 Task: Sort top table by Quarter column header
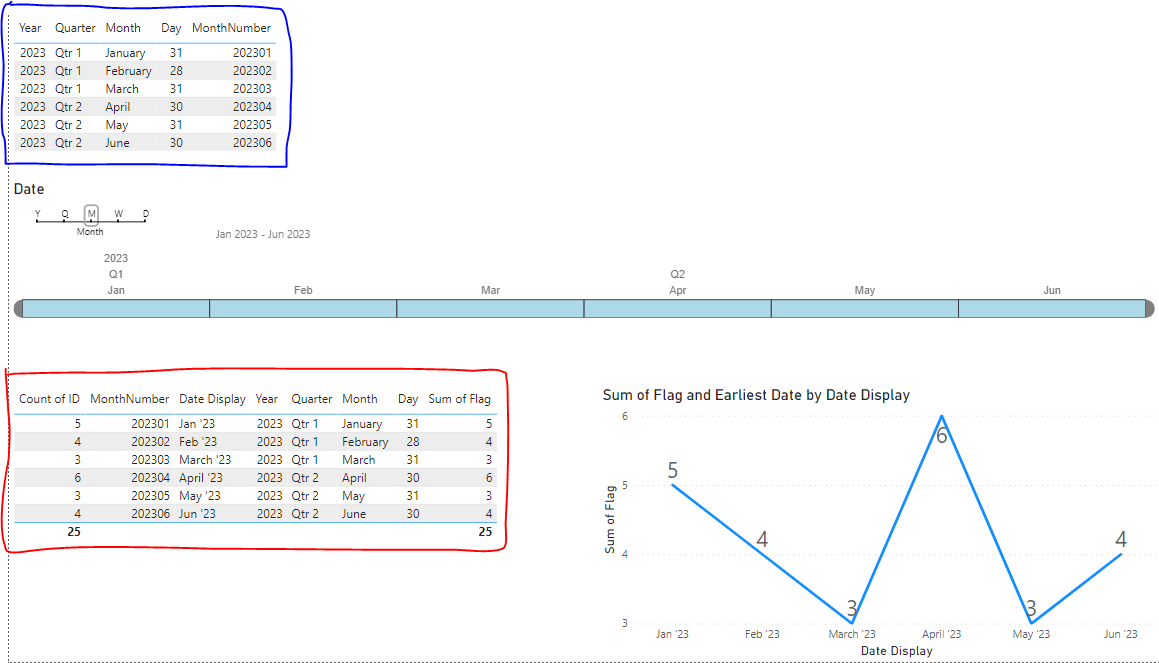(x=75, y=28)
